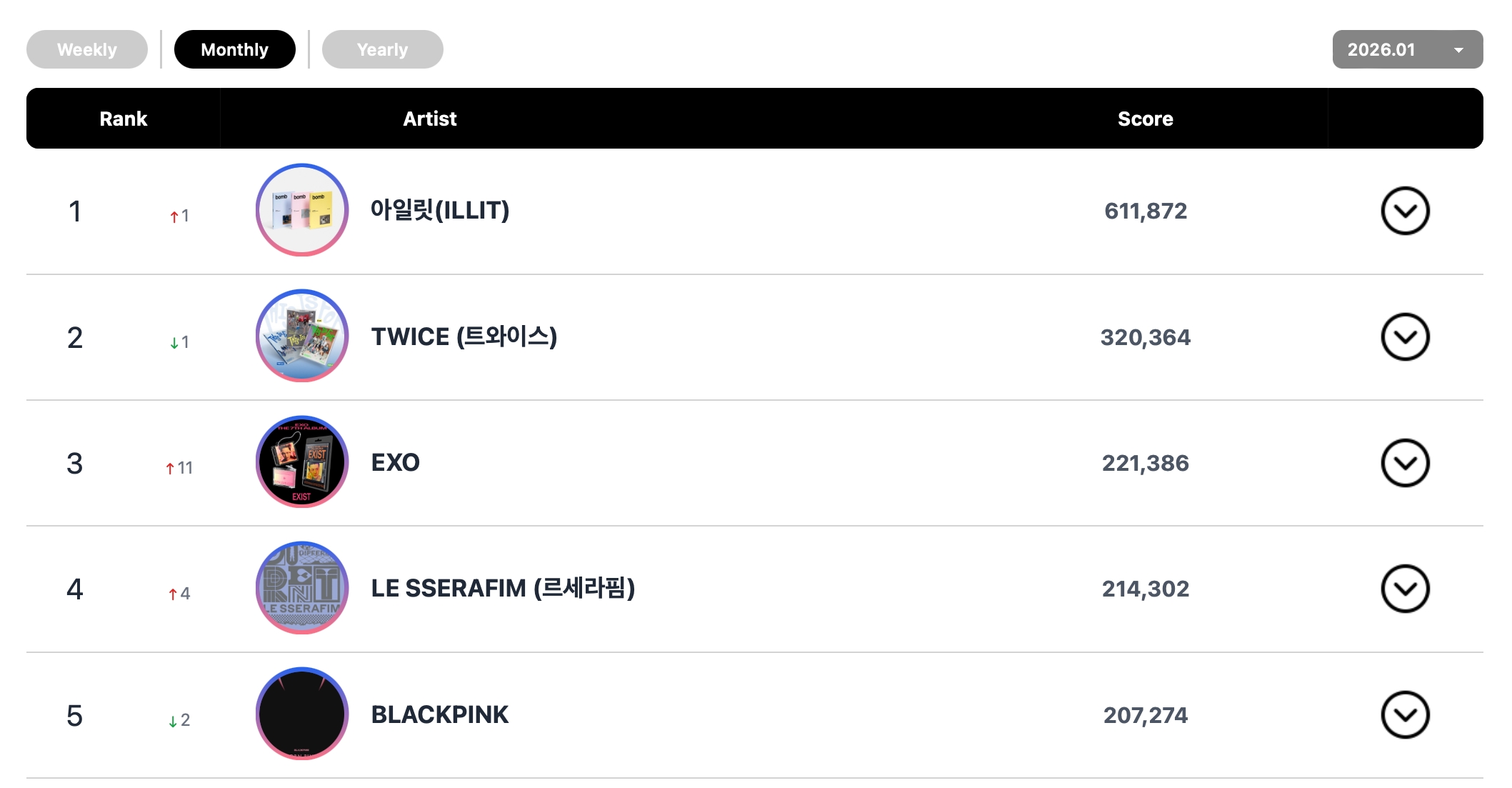
Task: Expand LE SSERAFIM row details
Action: point(1404,589)
